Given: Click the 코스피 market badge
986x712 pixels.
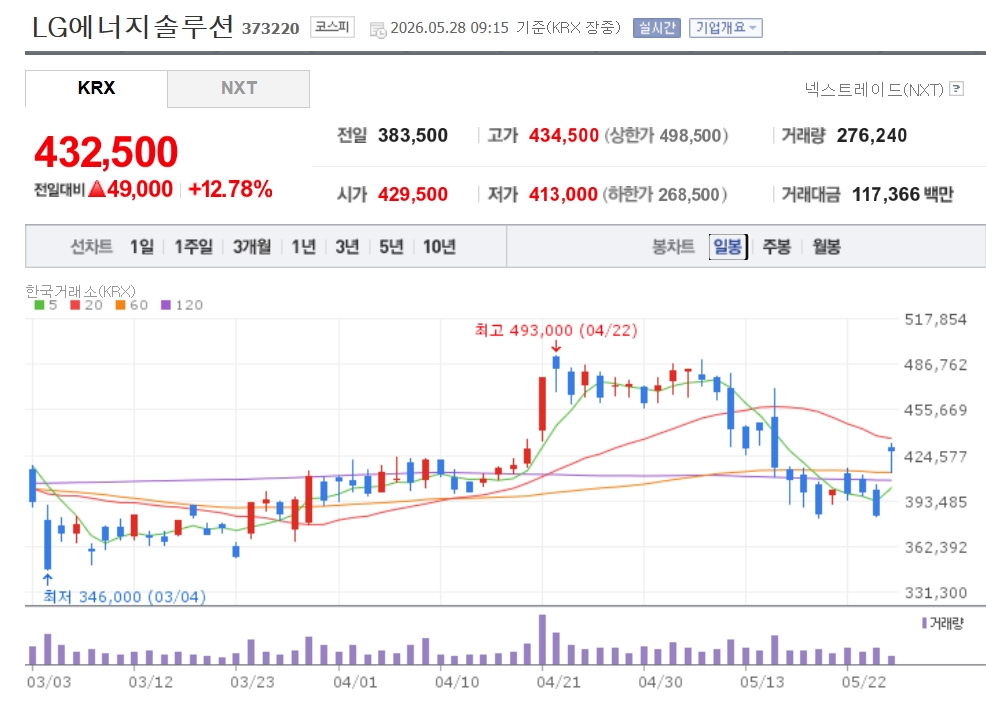Looking at the screenshot, I should click(x=332, y=27).
